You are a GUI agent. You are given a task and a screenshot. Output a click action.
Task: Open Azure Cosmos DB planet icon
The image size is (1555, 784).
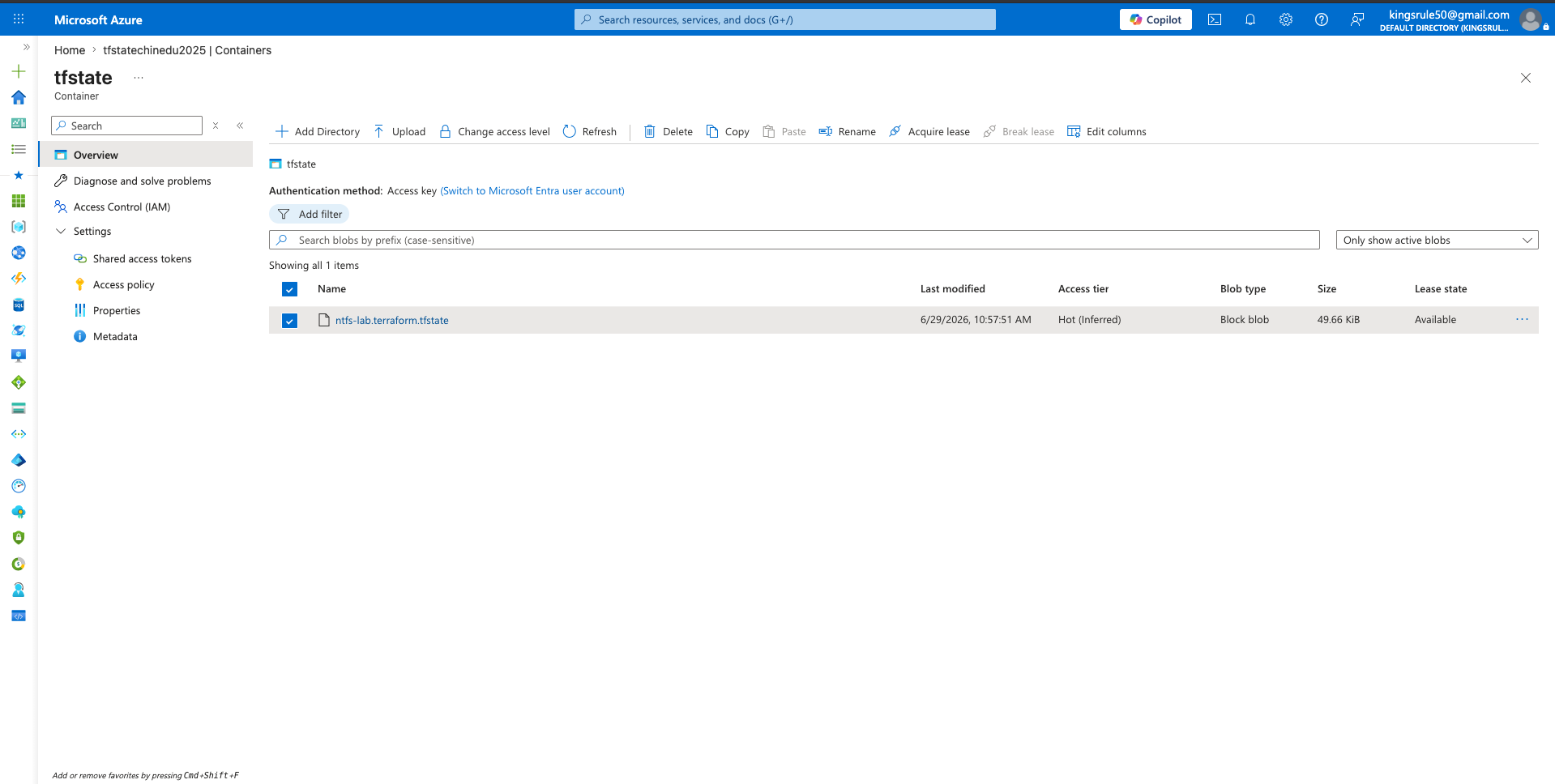click(19, 330)
